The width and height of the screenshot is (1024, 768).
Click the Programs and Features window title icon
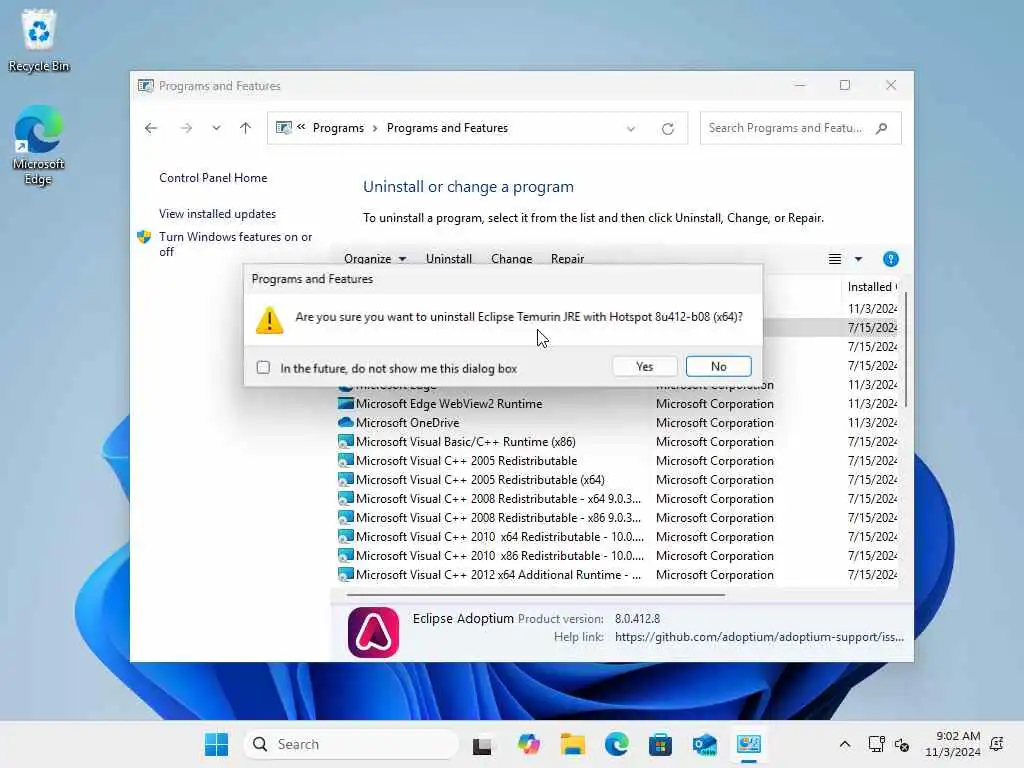pos(145,86)
